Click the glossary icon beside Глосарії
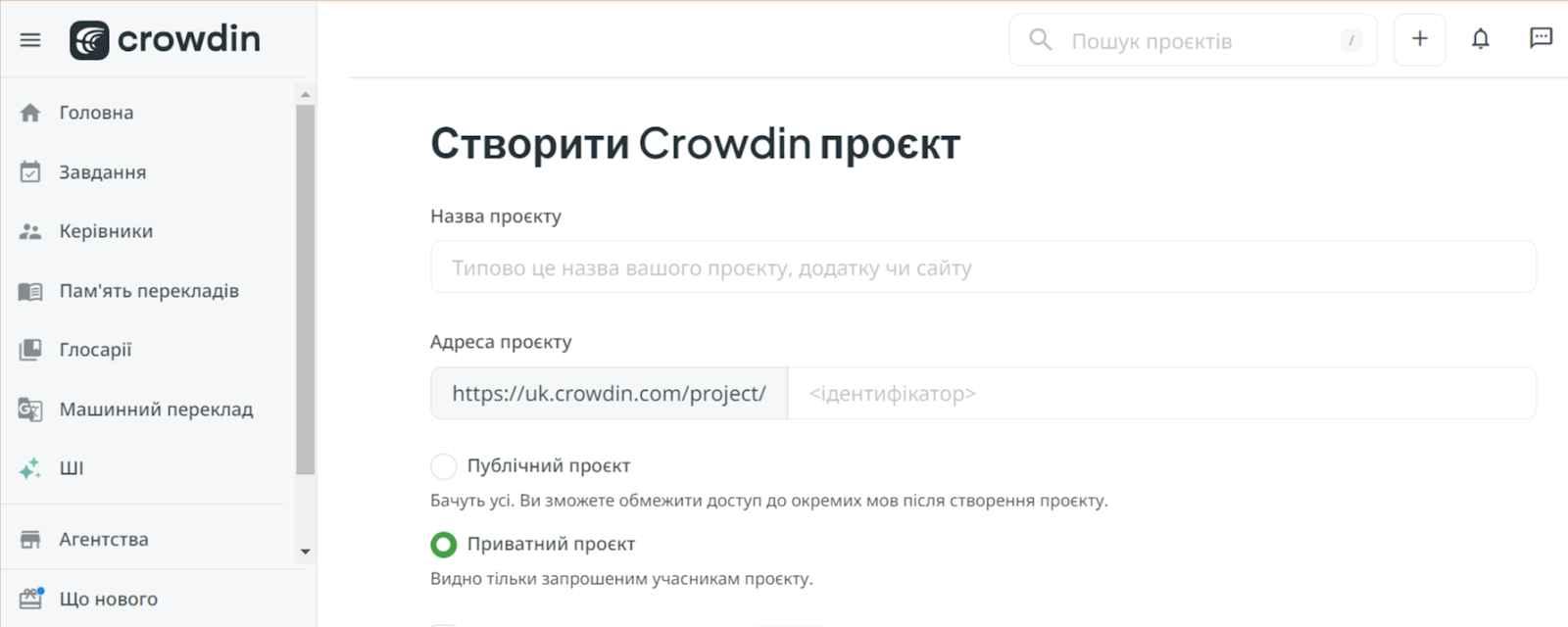1568x627 pixels. click(x=30, y=350)
